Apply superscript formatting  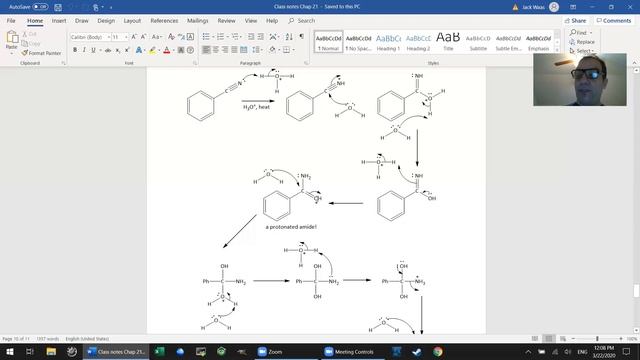[x=127, y=50]
